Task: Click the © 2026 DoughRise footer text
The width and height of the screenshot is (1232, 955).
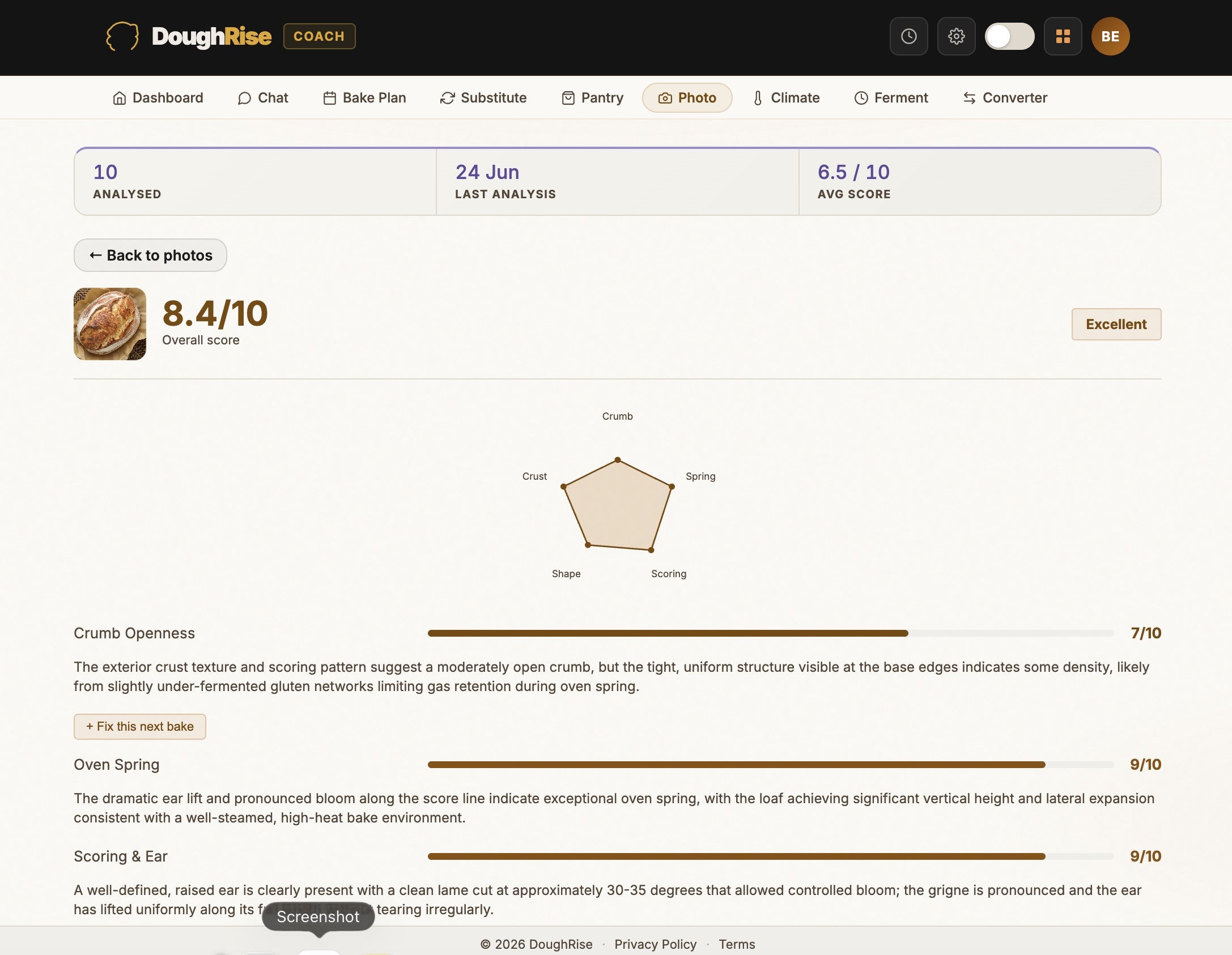Action: [x=536, y=944]
